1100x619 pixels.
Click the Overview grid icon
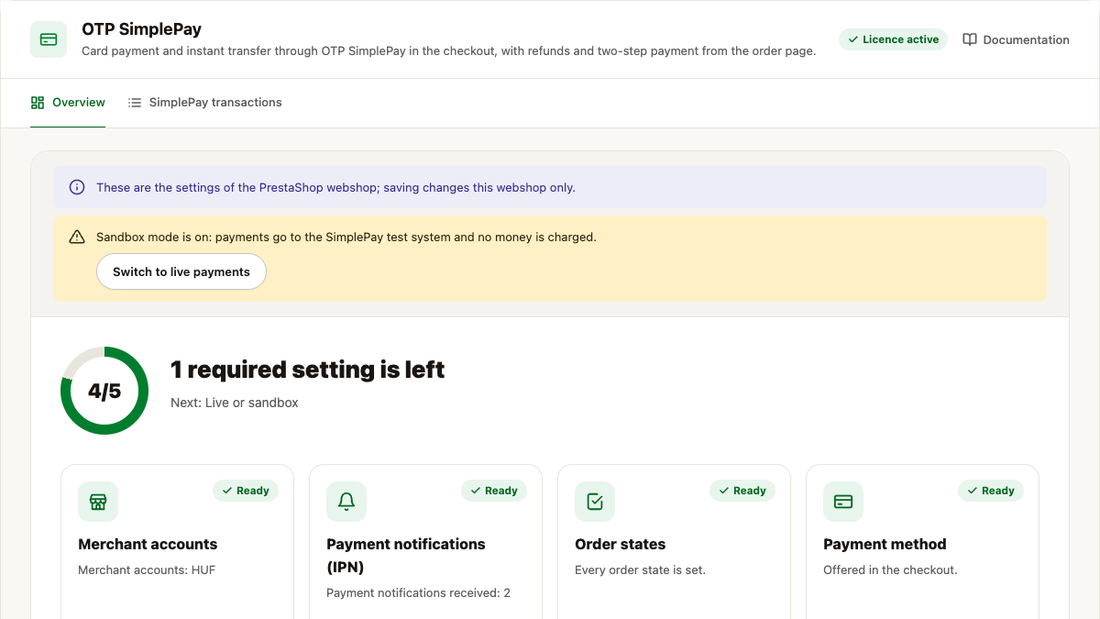coord(37,102)
